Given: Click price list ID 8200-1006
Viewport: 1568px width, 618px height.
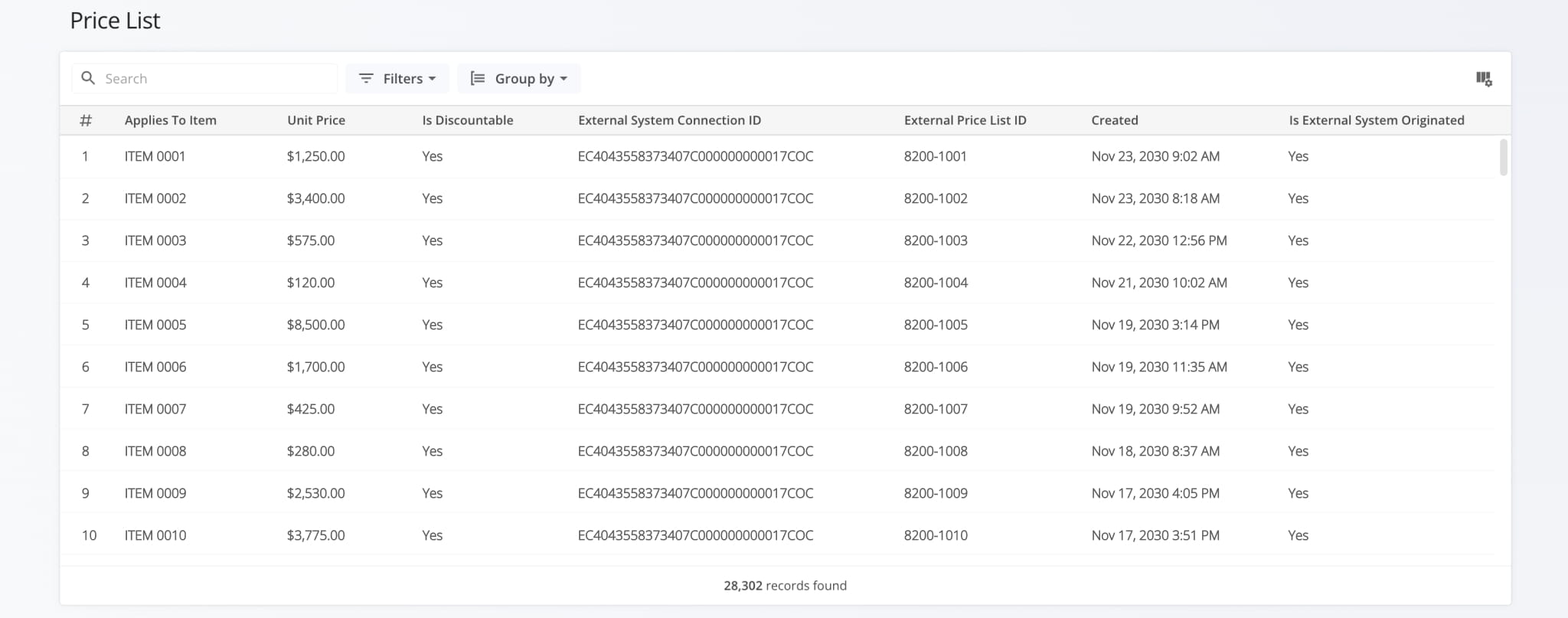Looking at the screenshot, I should (x=936, y=367).
